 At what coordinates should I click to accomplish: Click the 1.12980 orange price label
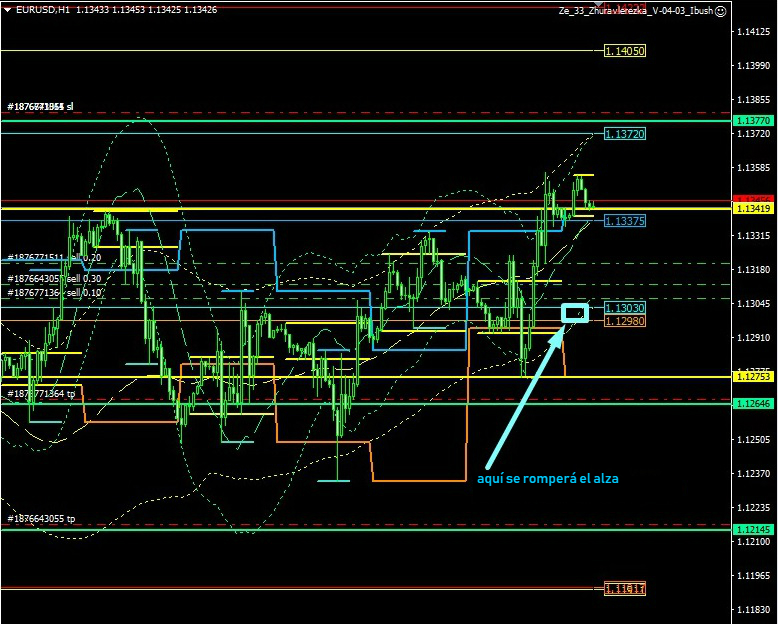tap(624, 321)
